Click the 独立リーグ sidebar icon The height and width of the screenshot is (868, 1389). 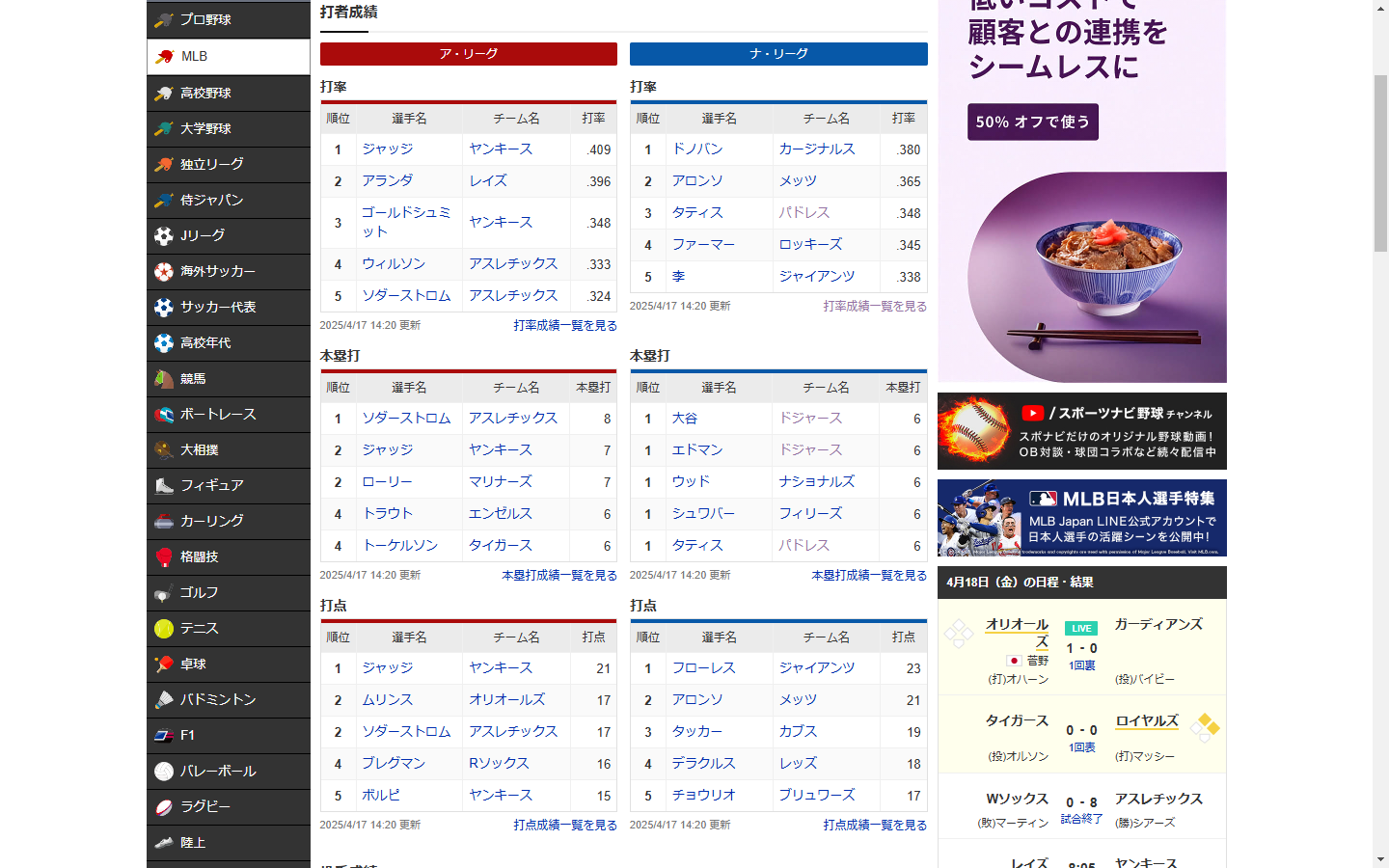[164, 164]
